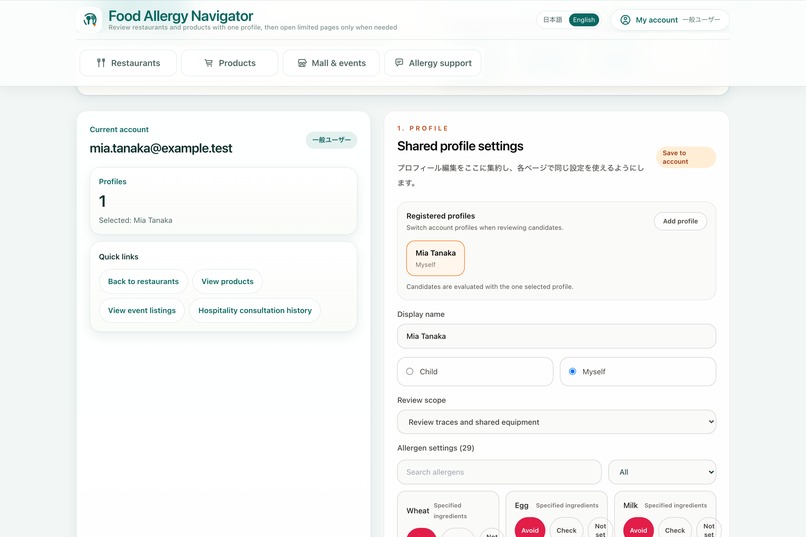Open the My account menu
The width and height of the screenshot is (806, 537).
[x=670, y=20]
